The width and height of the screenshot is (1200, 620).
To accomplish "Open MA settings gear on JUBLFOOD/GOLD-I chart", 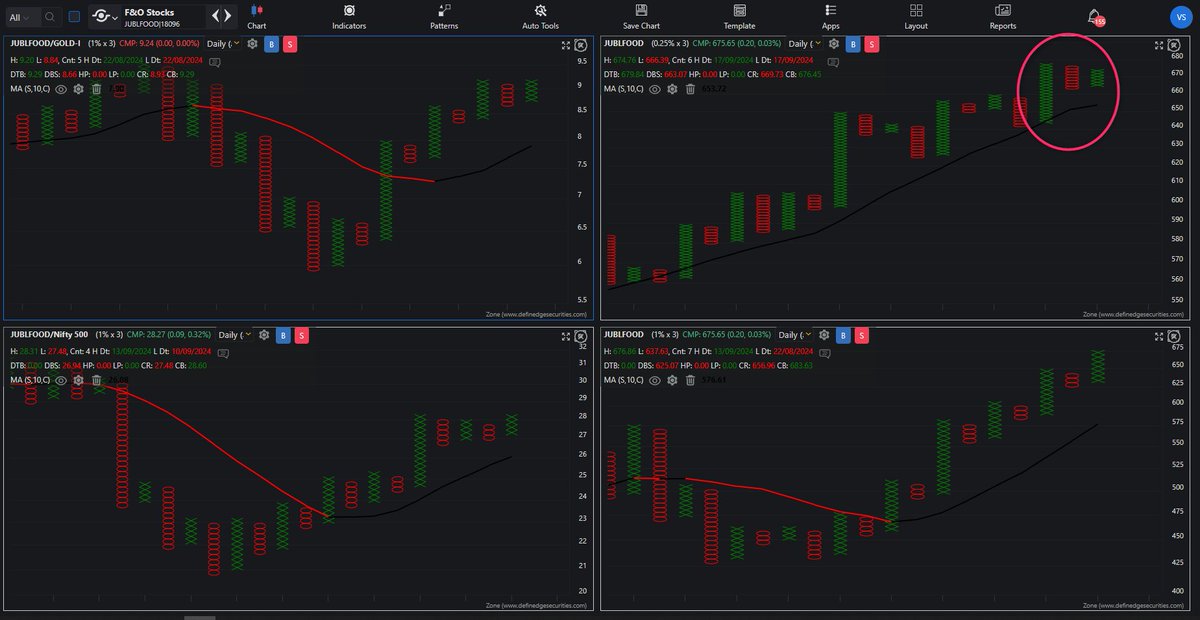I will [78, 89].
